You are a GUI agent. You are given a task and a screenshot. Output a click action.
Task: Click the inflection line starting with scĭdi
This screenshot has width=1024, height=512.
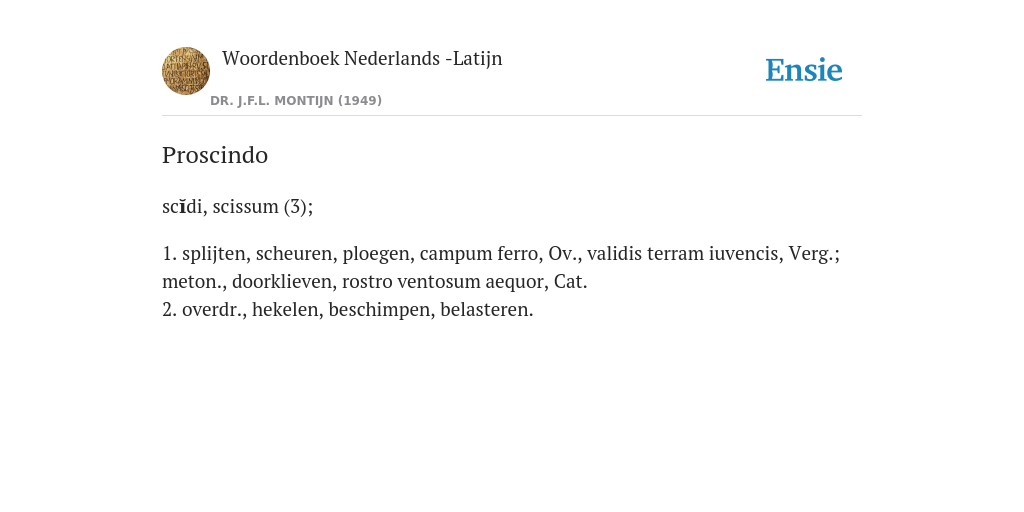click(238, 206)
